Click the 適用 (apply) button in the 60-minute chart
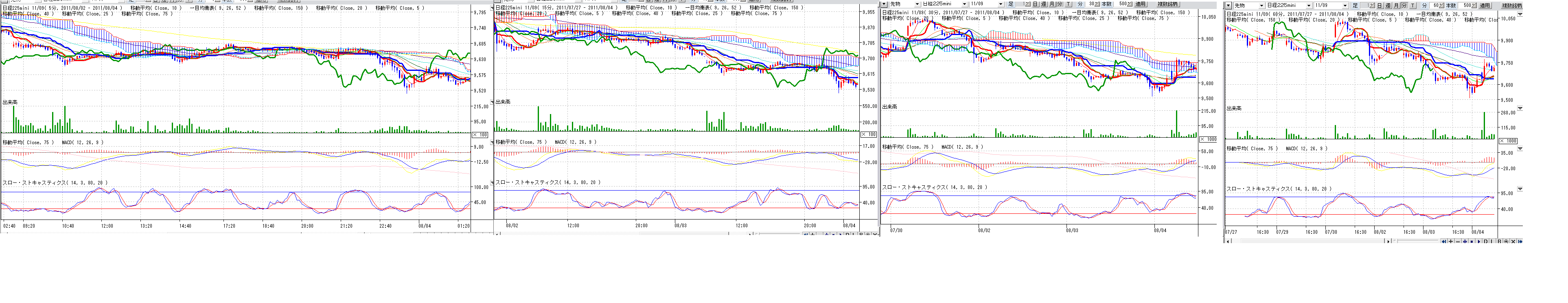Viewport: 1568px width, 303px height. pyautogui.click(x=1485, y=6)
